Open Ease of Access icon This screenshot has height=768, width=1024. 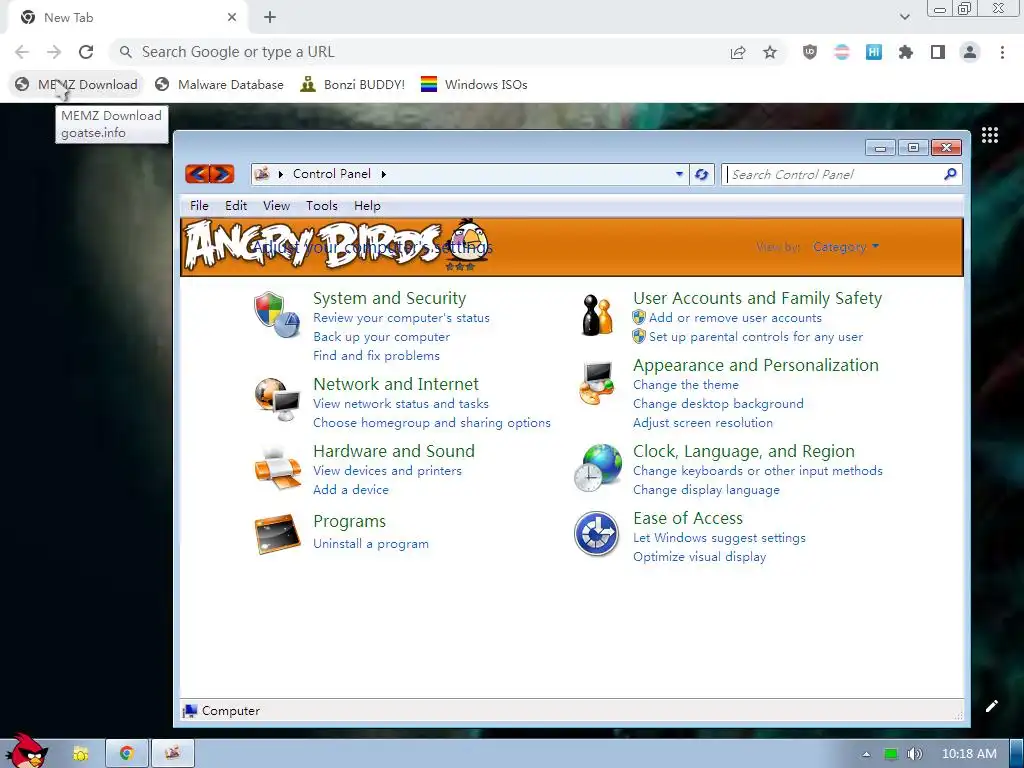(596, 534)
